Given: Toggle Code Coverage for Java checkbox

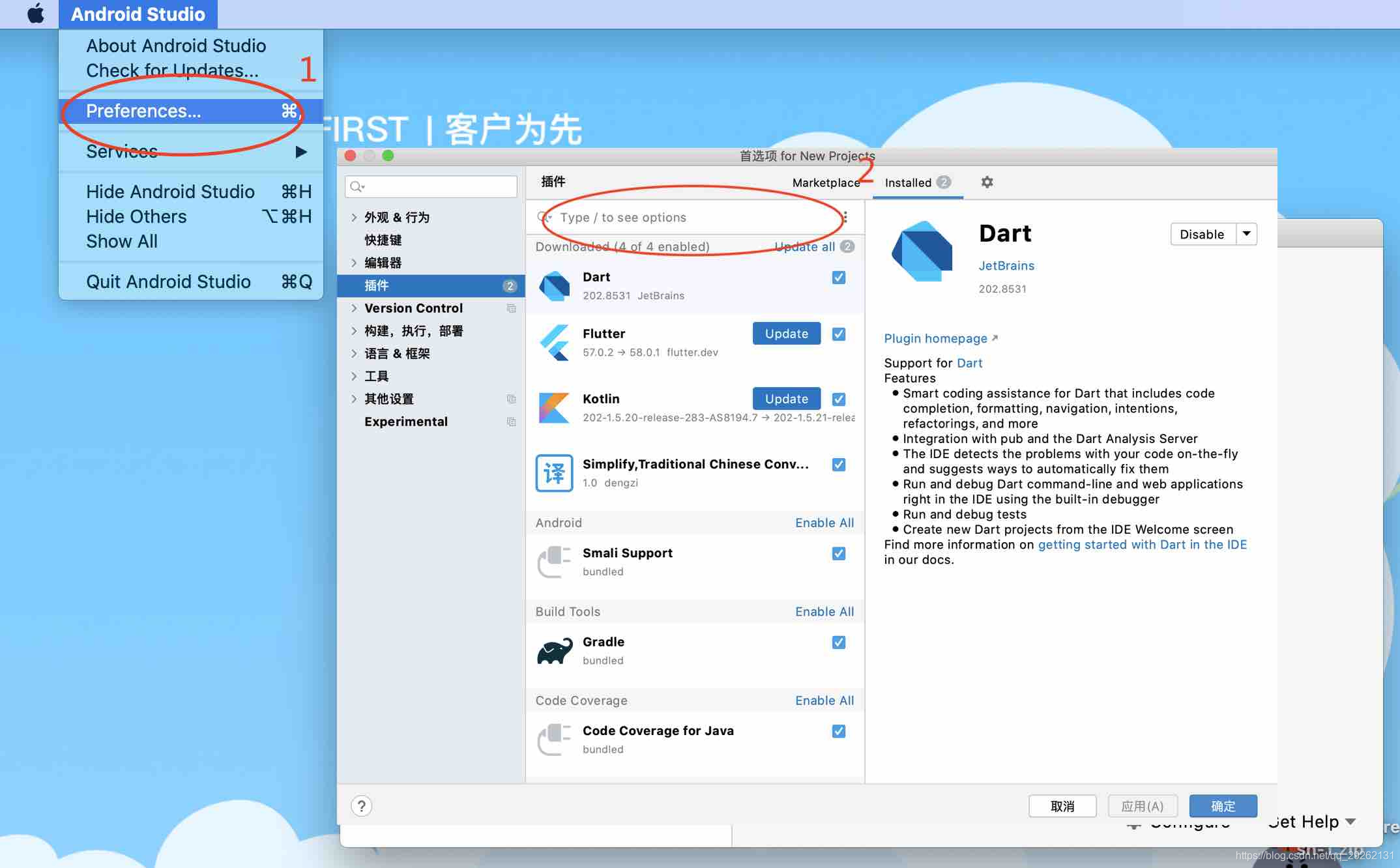Looking at the screenshot, I should (x=839, y=731).
